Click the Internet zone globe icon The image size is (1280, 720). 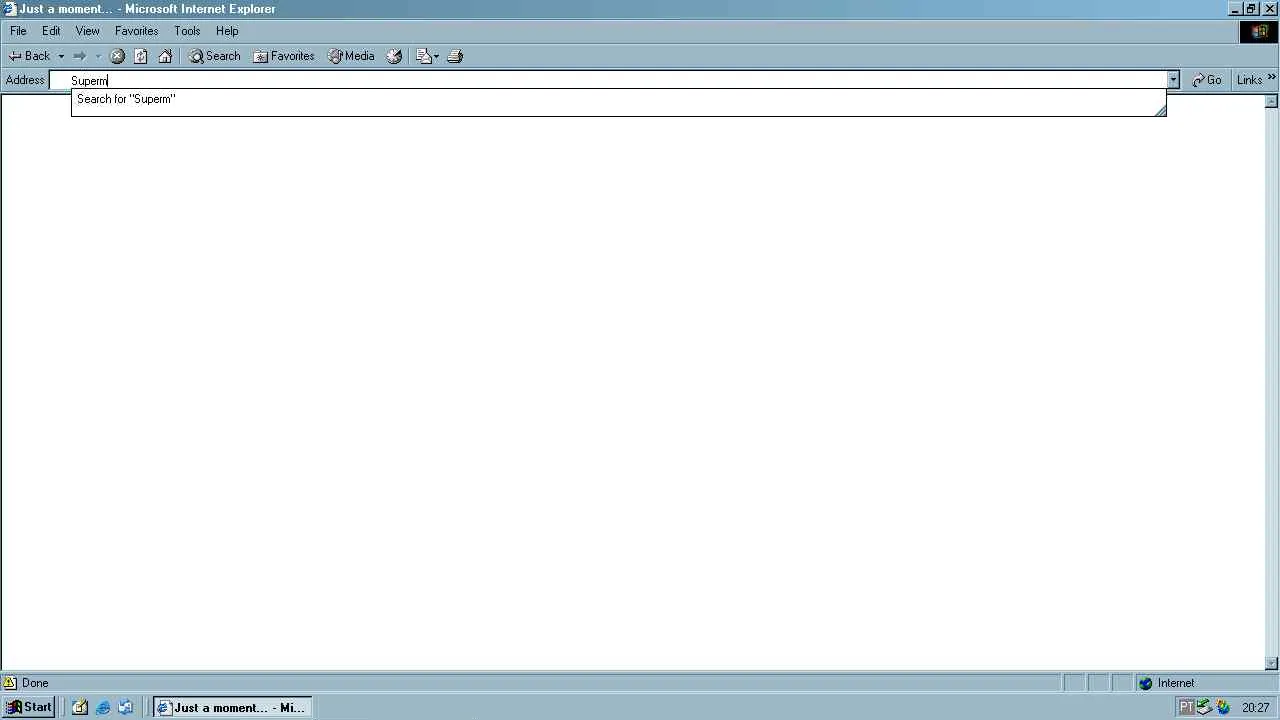click(x=1146, y=683)
